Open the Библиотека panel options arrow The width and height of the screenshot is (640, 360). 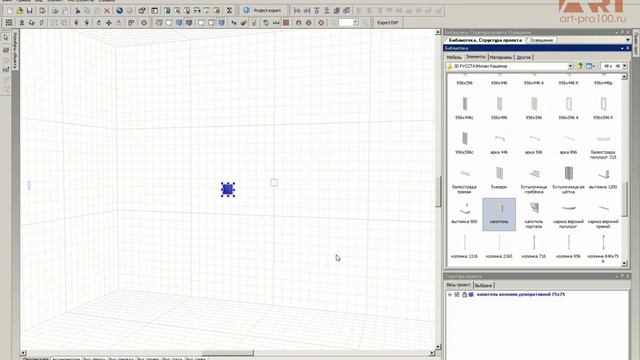point(622,48)
